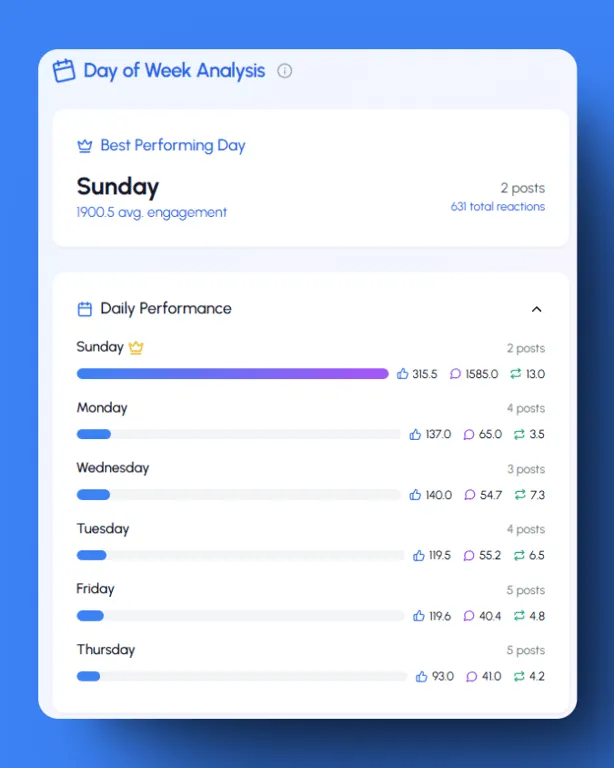Screen dimensions: 614x768
Task: Click Monday's engagement progress bar
Action: (x=238, y=435)
